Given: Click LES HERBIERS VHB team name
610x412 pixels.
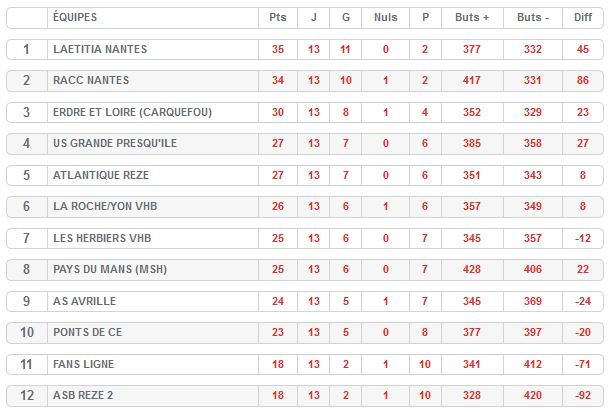Looking at the screenshot, I should coord(104,238).
